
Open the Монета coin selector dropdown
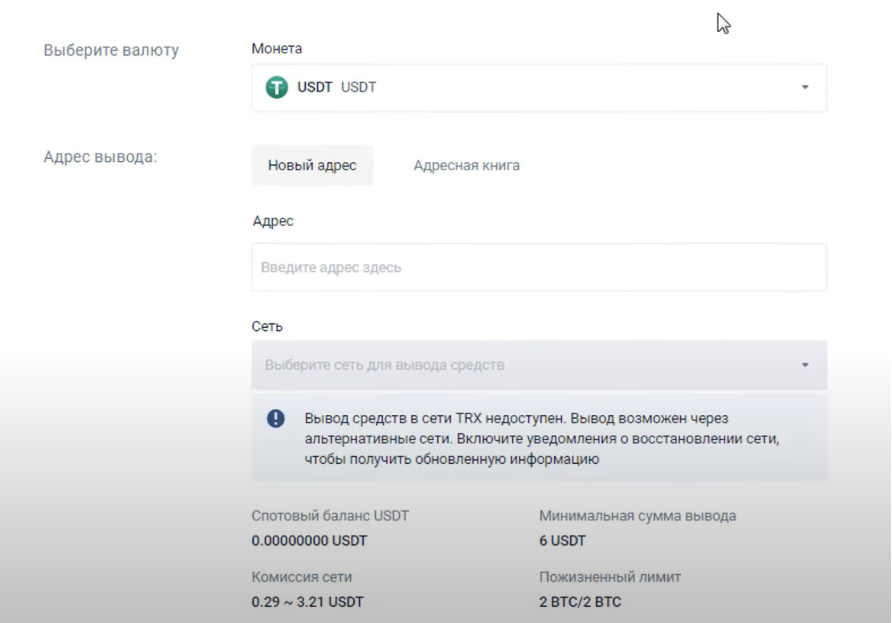[x=538, y=88]
